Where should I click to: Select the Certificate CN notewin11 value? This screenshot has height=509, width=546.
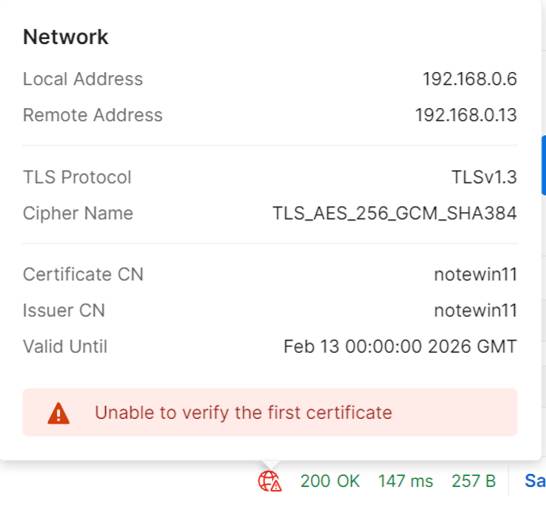pyautogui.click(x=476, y=274)
